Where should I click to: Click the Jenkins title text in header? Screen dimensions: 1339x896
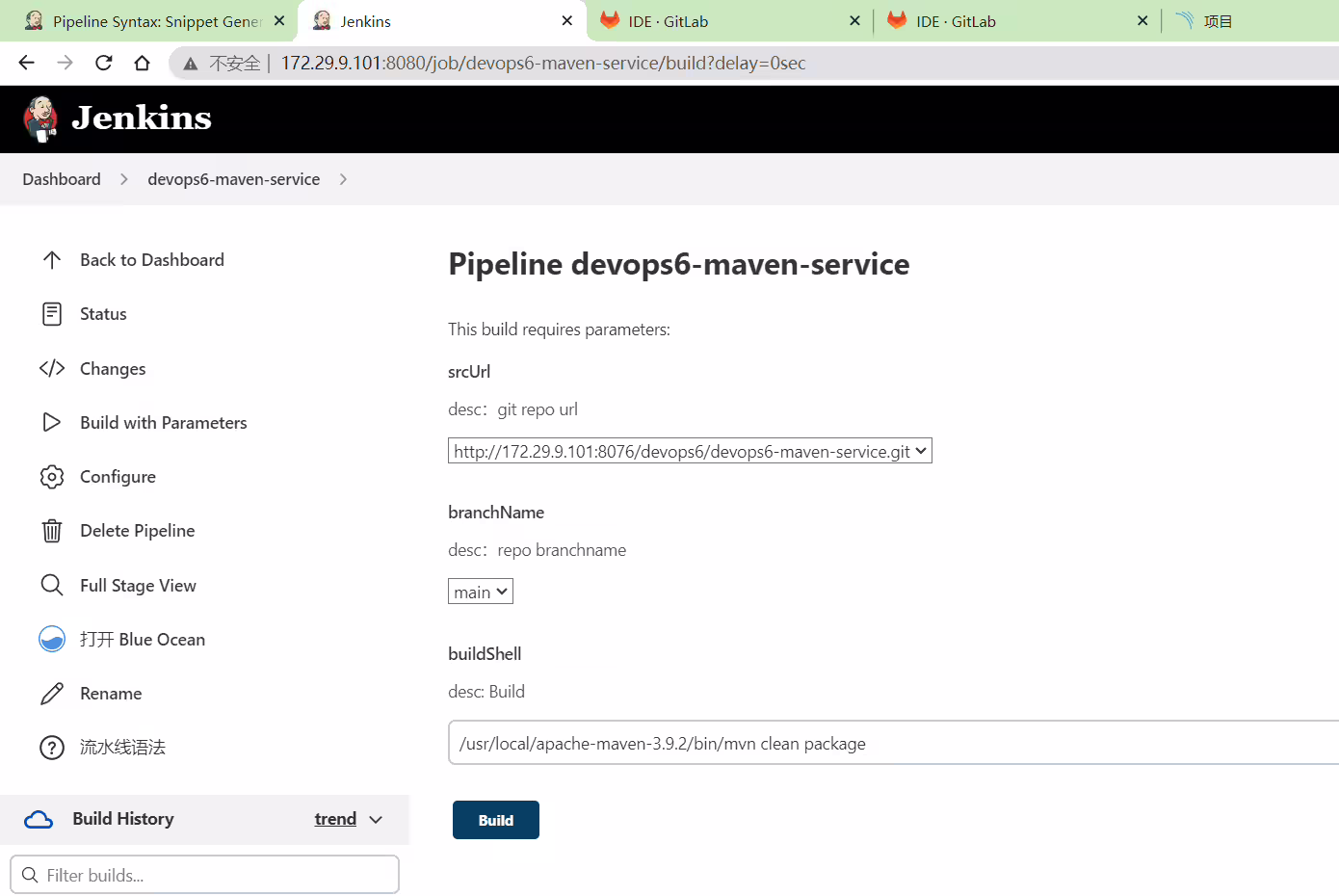coord(142,118)
